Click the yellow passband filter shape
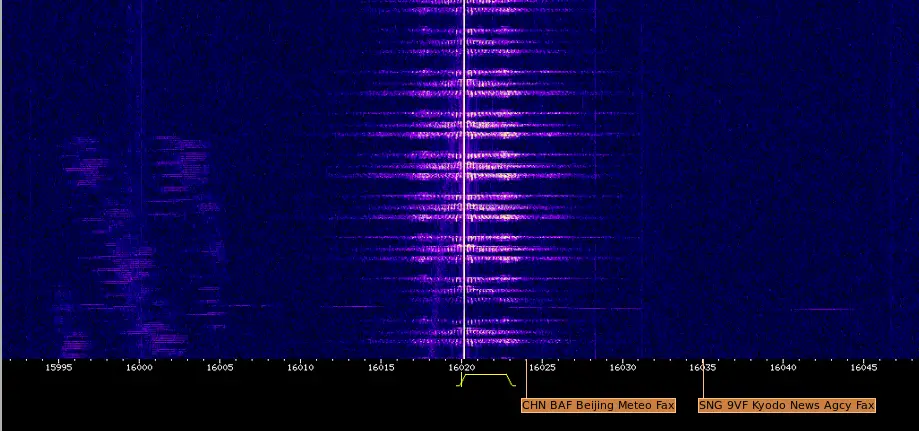Viewport: 919px width, 431px height. 486,376
